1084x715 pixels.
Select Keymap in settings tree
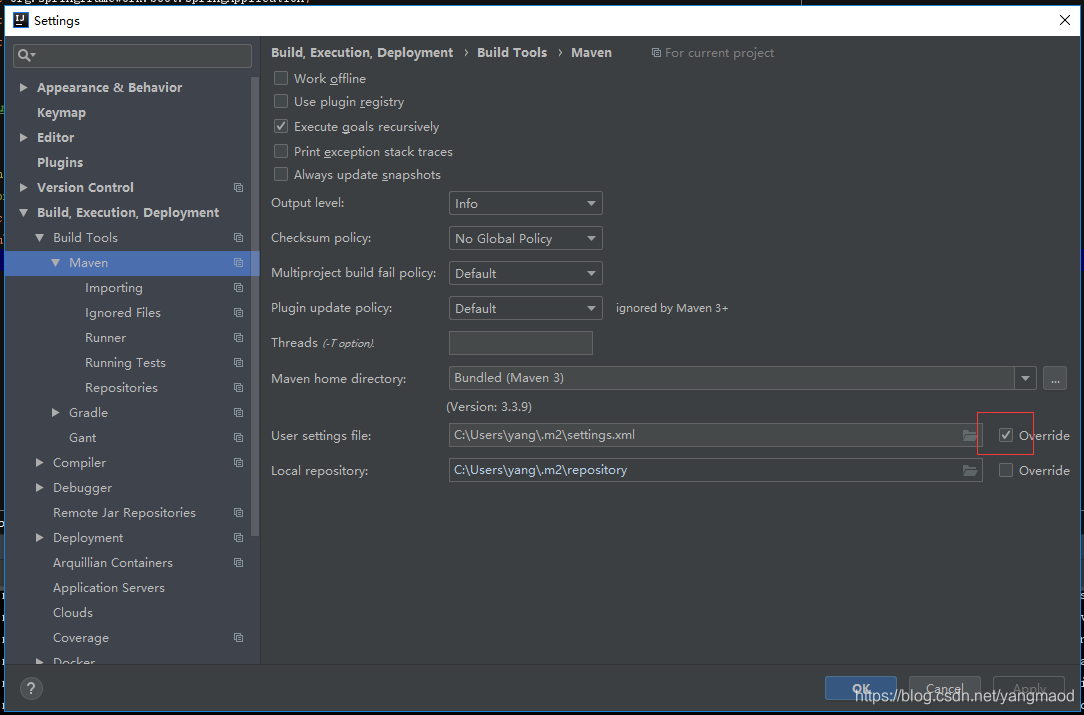click(x=62, y=113)
